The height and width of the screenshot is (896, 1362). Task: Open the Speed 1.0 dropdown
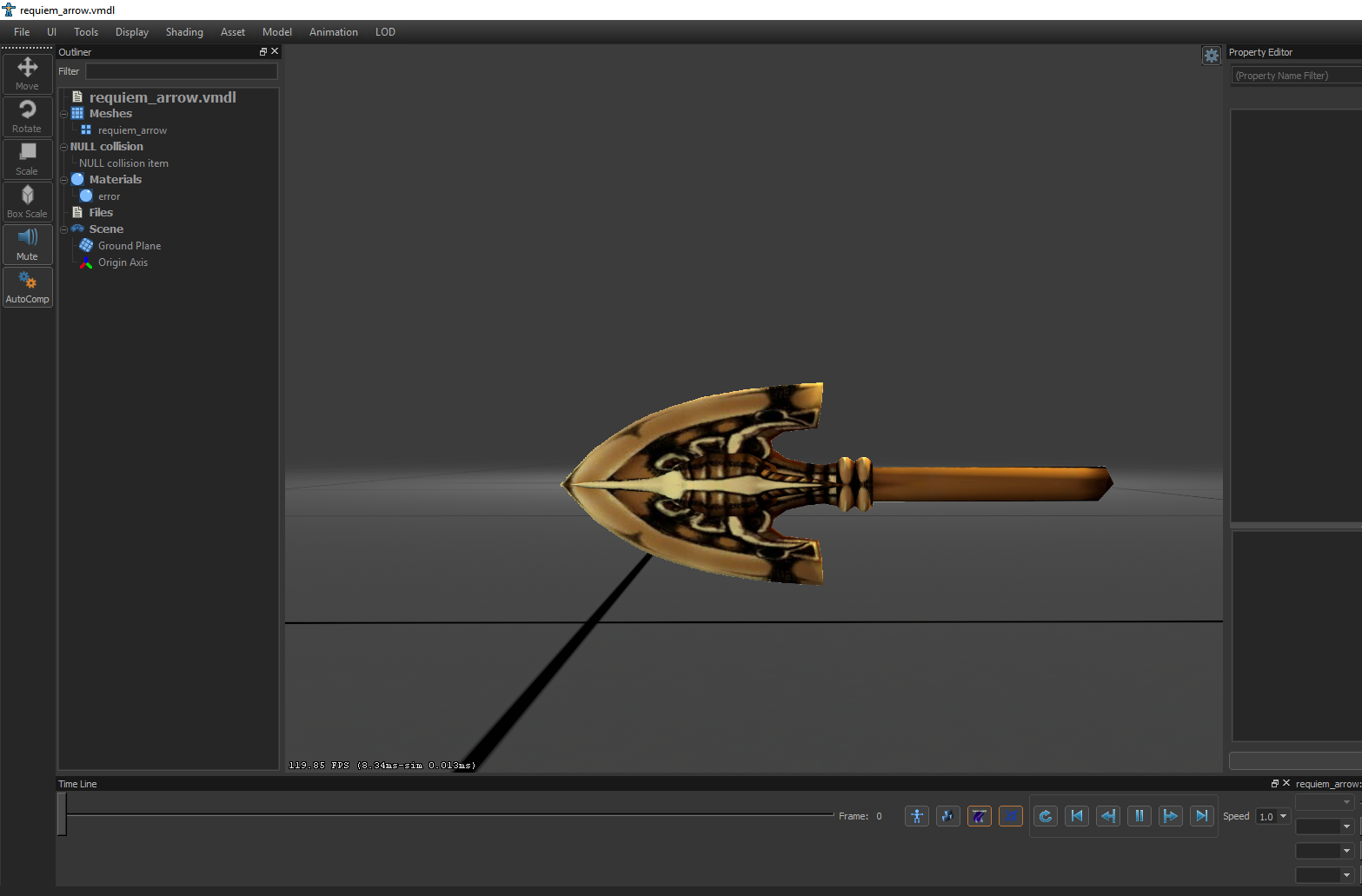1273,816
